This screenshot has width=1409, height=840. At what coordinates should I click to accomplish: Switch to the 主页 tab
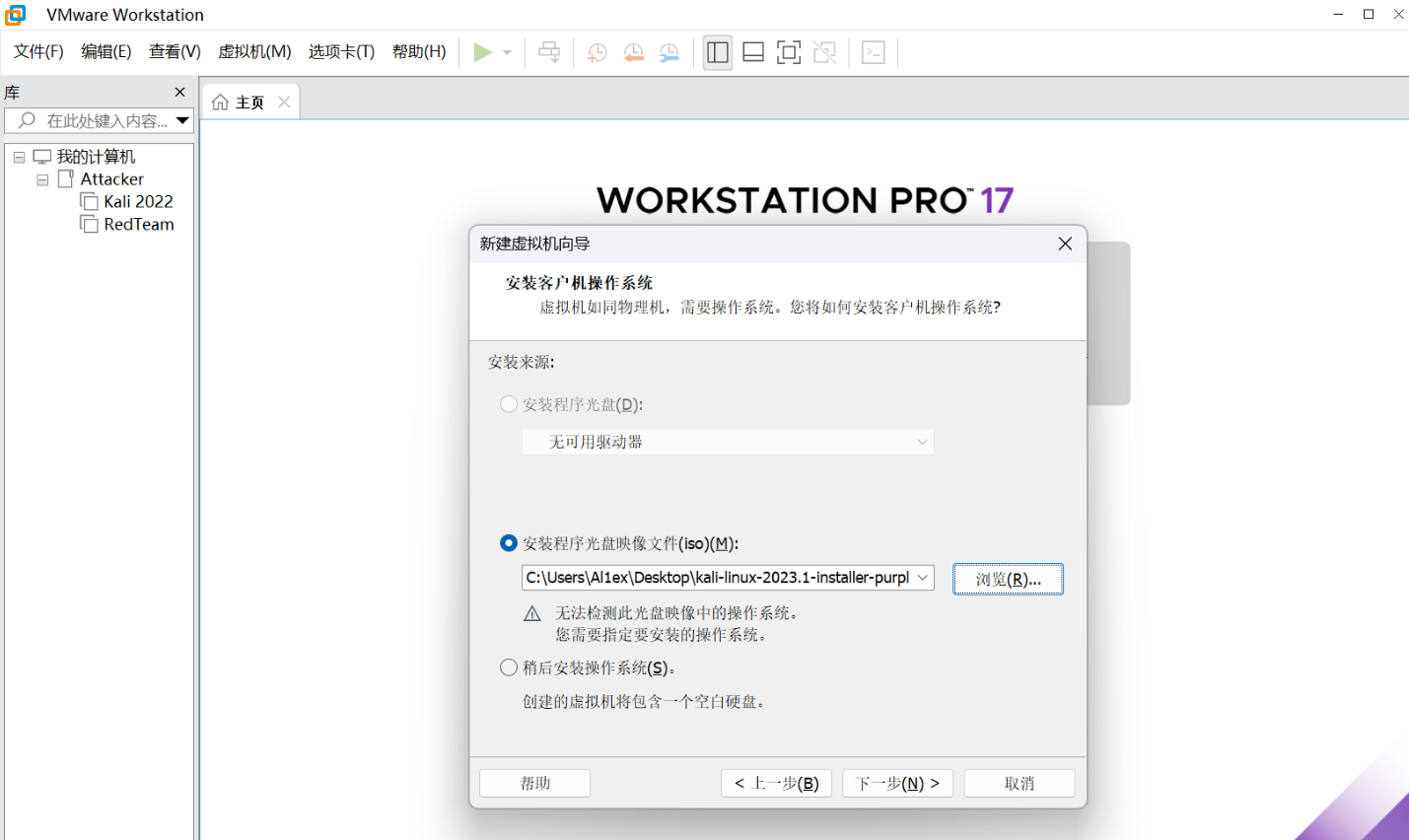pos(249,103)
